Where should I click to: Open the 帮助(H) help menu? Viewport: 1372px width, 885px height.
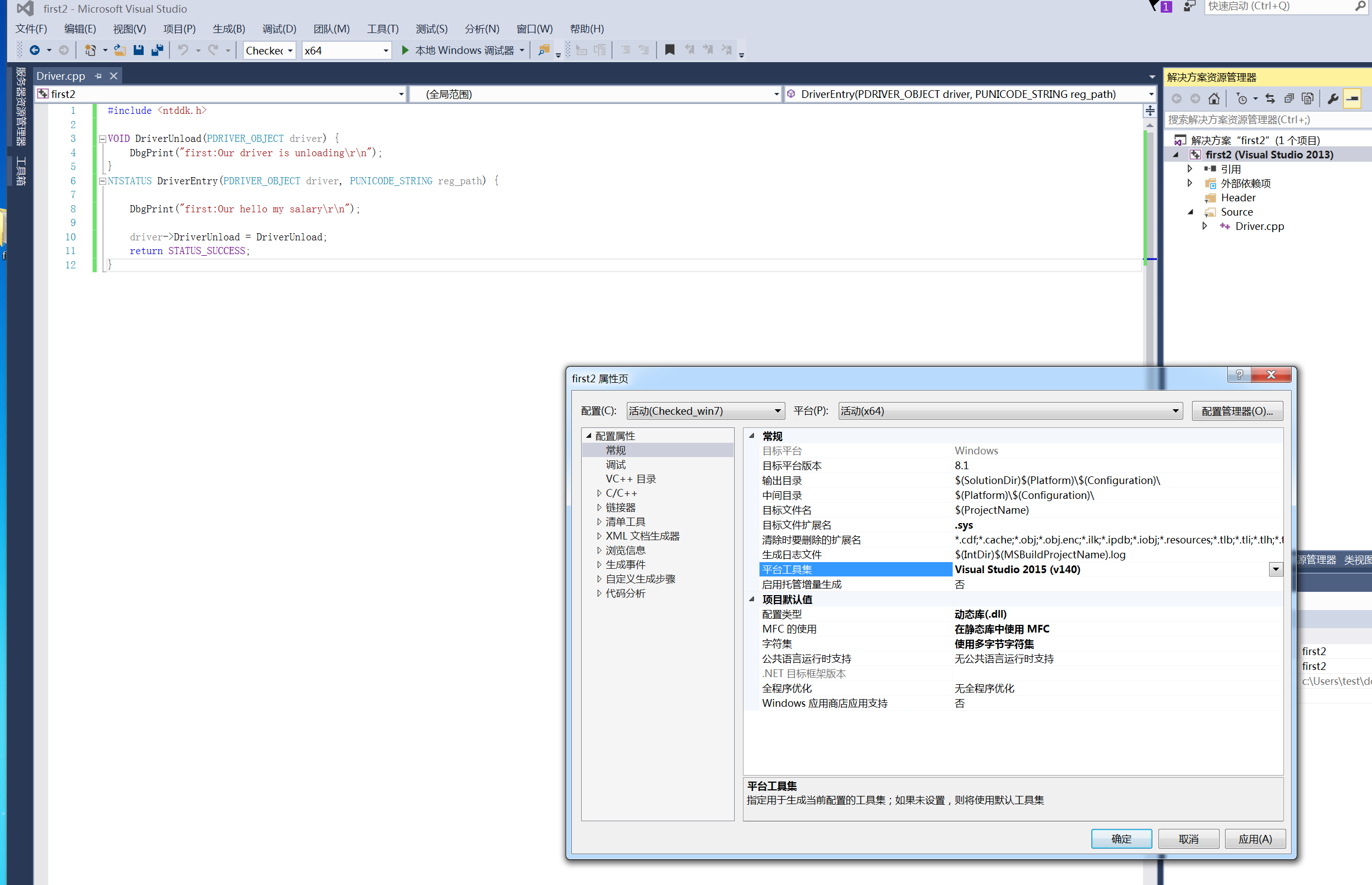587,29
